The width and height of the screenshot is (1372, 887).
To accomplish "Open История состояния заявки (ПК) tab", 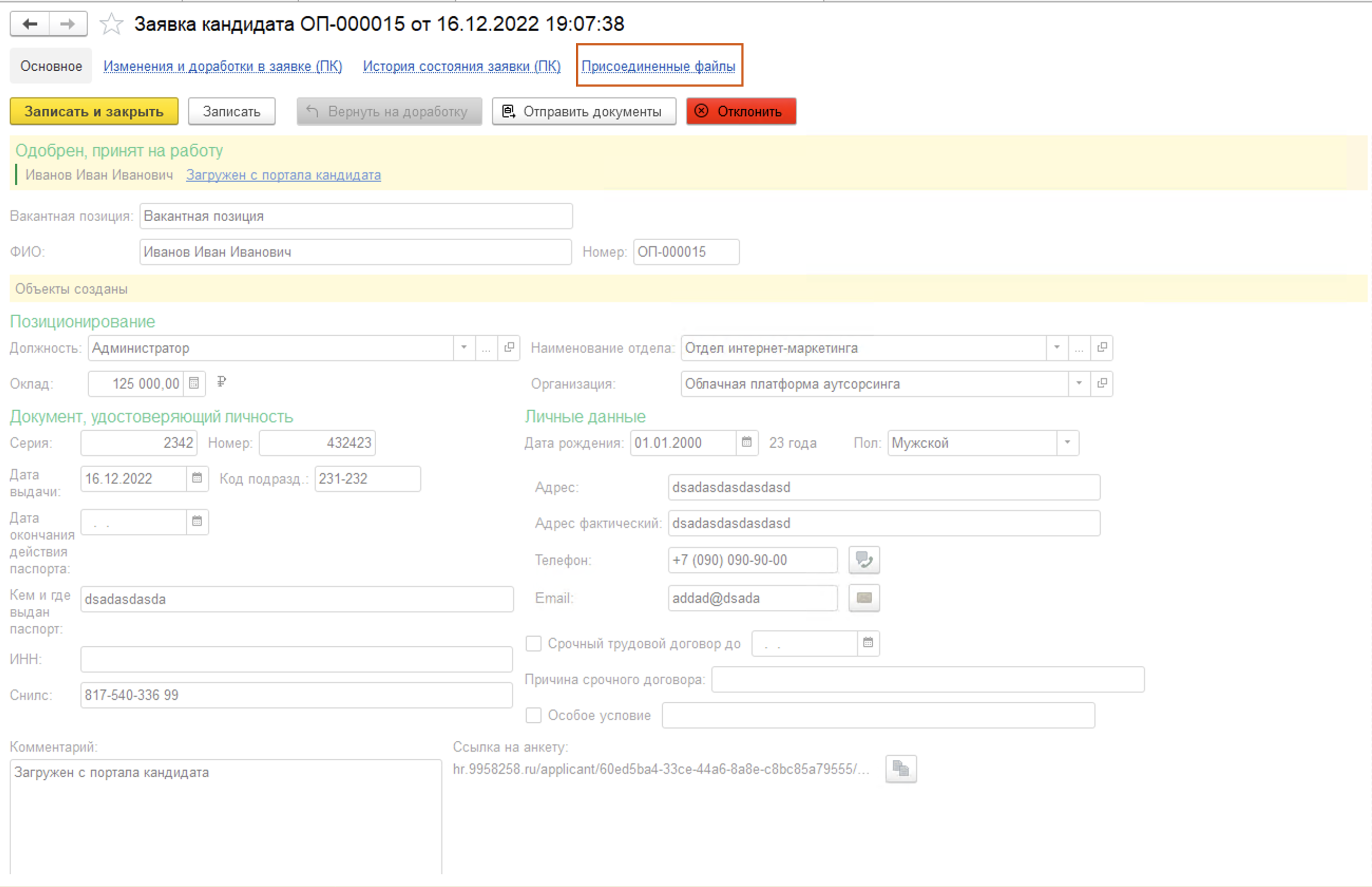I will tap(462, 66).
